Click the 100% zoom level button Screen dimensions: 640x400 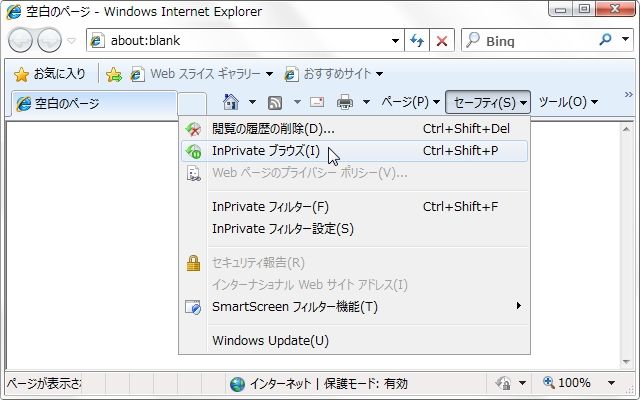pos(567,383)
